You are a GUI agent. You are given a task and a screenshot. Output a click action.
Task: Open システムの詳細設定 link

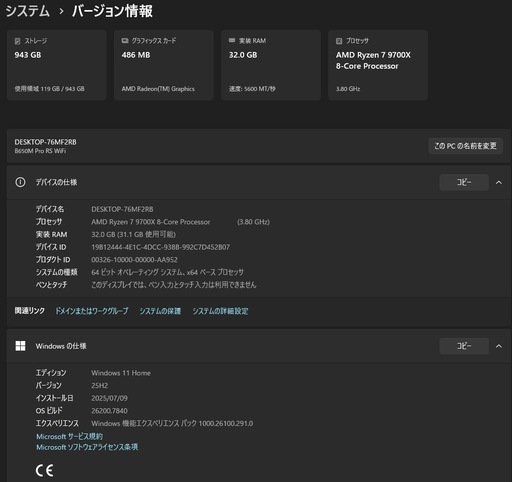(x=220, y=311)
